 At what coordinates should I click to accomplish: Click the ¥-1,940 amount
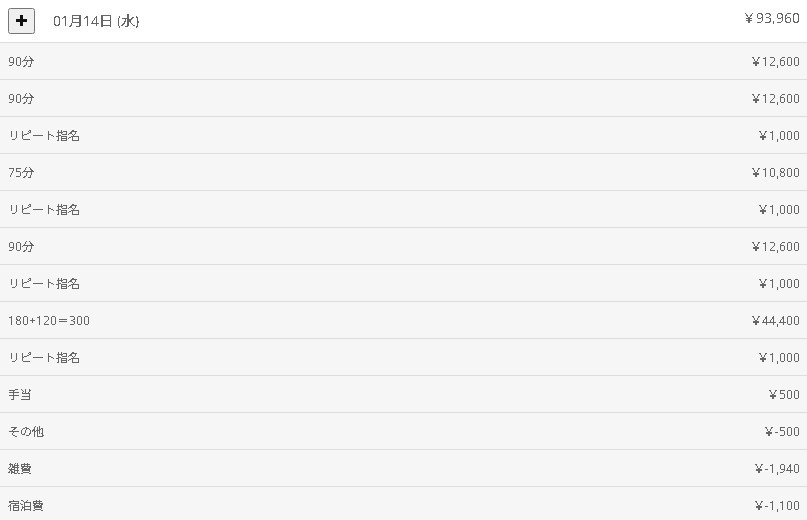[776, 469]
